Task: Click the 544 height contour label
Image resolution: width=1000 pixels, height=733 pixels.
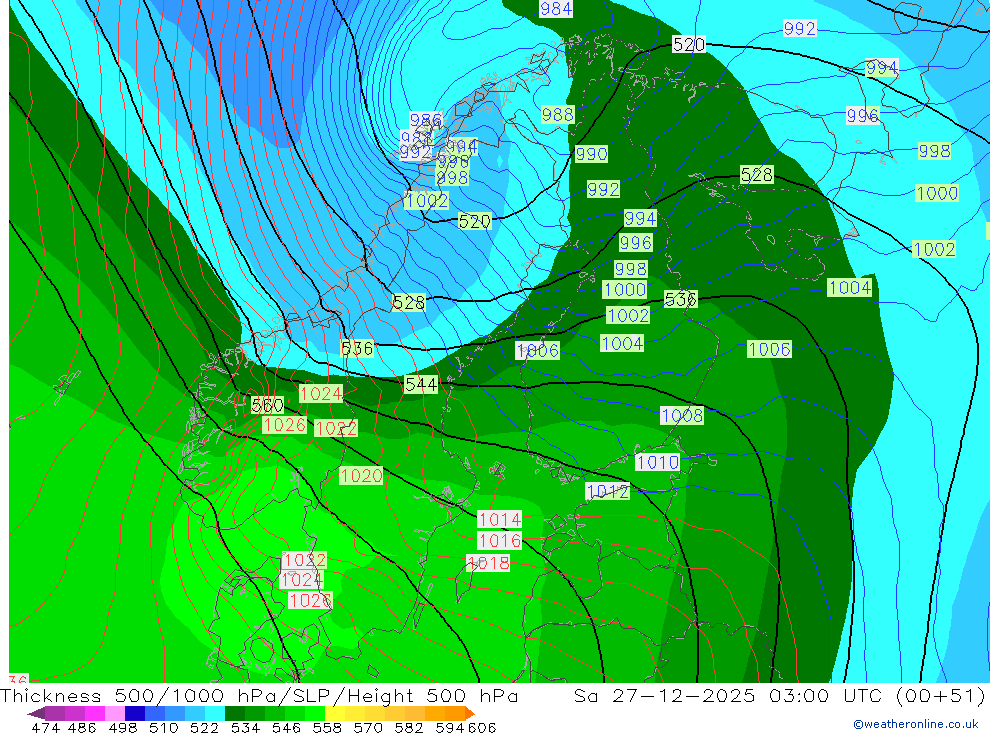Action: pyautogui.click(x=421, y=385)
